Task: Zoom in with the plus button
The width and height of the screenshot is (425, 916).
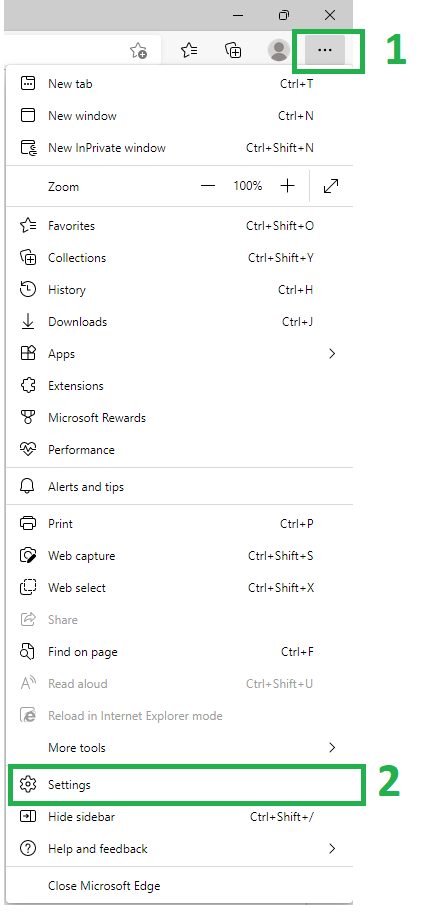Action: coord(287,186)
